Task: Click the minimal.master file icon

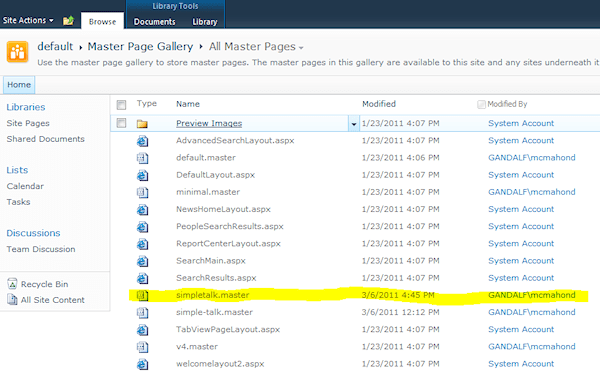Action: pos(142,192)
